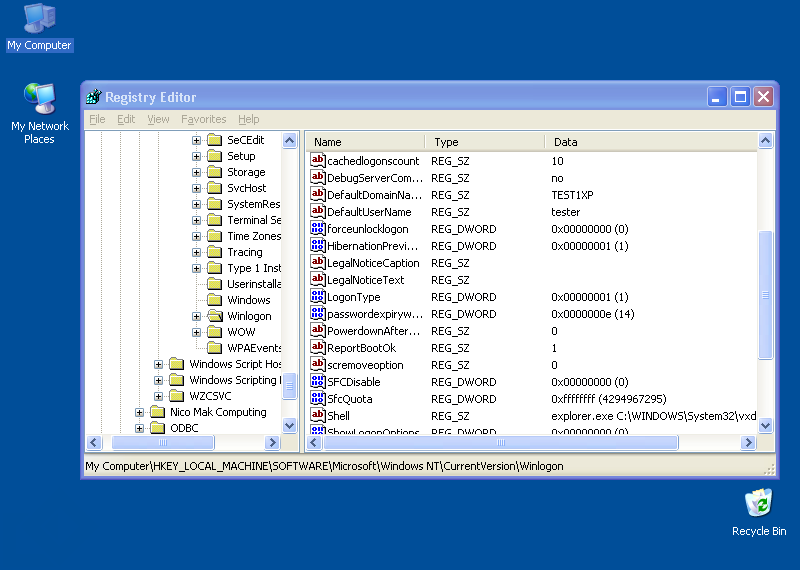800x570 pixels.
Task: Open the Favorites menu
Action: click(203, 119)
